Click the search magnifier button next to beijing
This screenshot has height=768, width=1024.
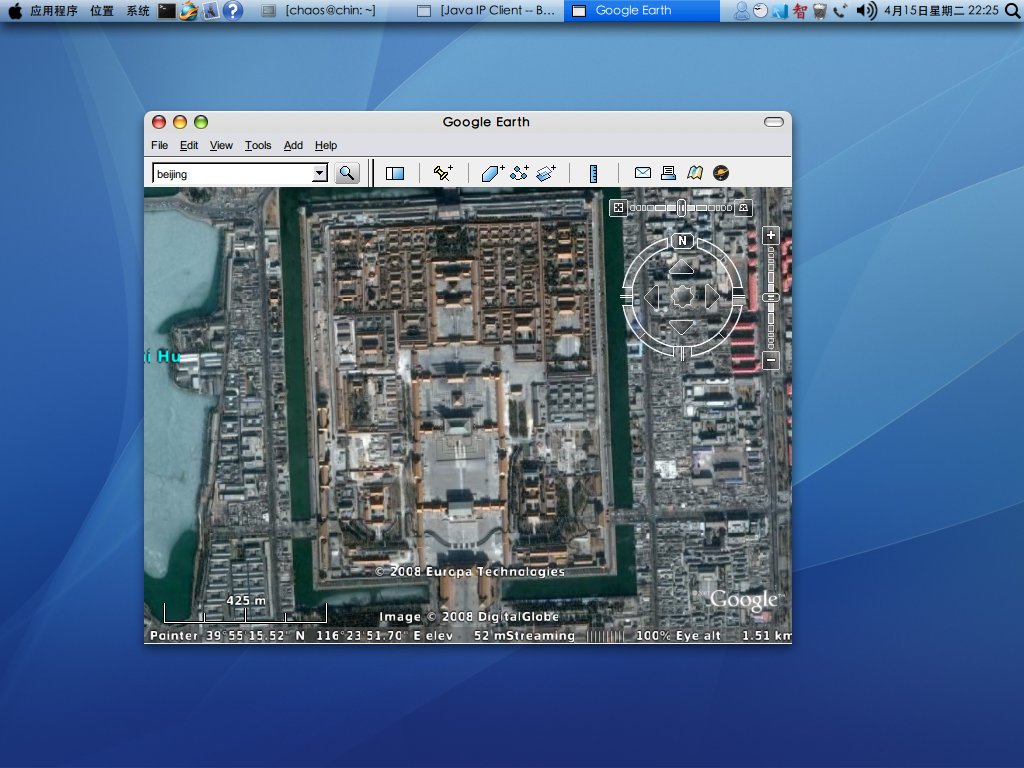pos(347,173)
